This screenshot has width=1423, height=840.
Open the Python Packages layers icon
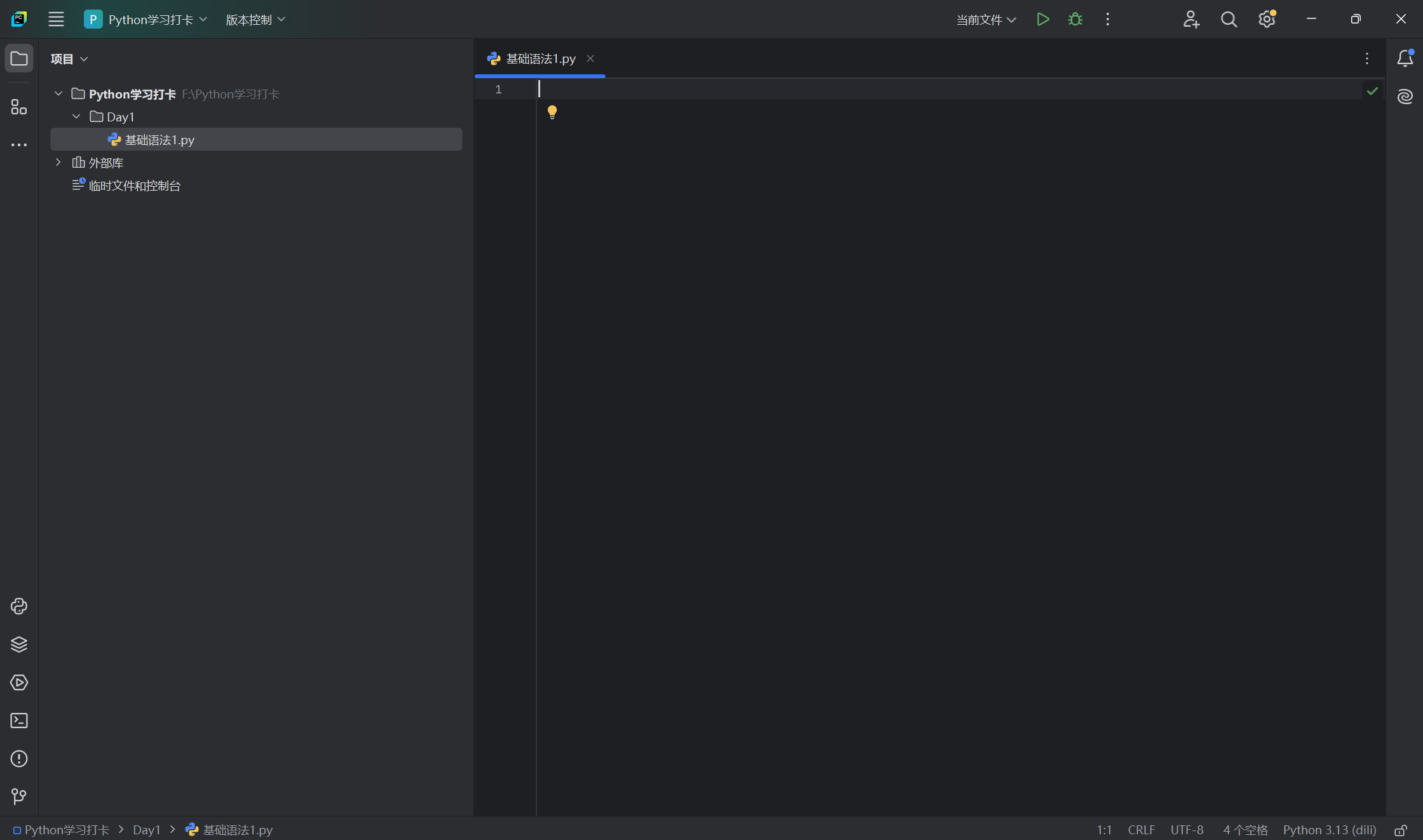pos(19,644)
